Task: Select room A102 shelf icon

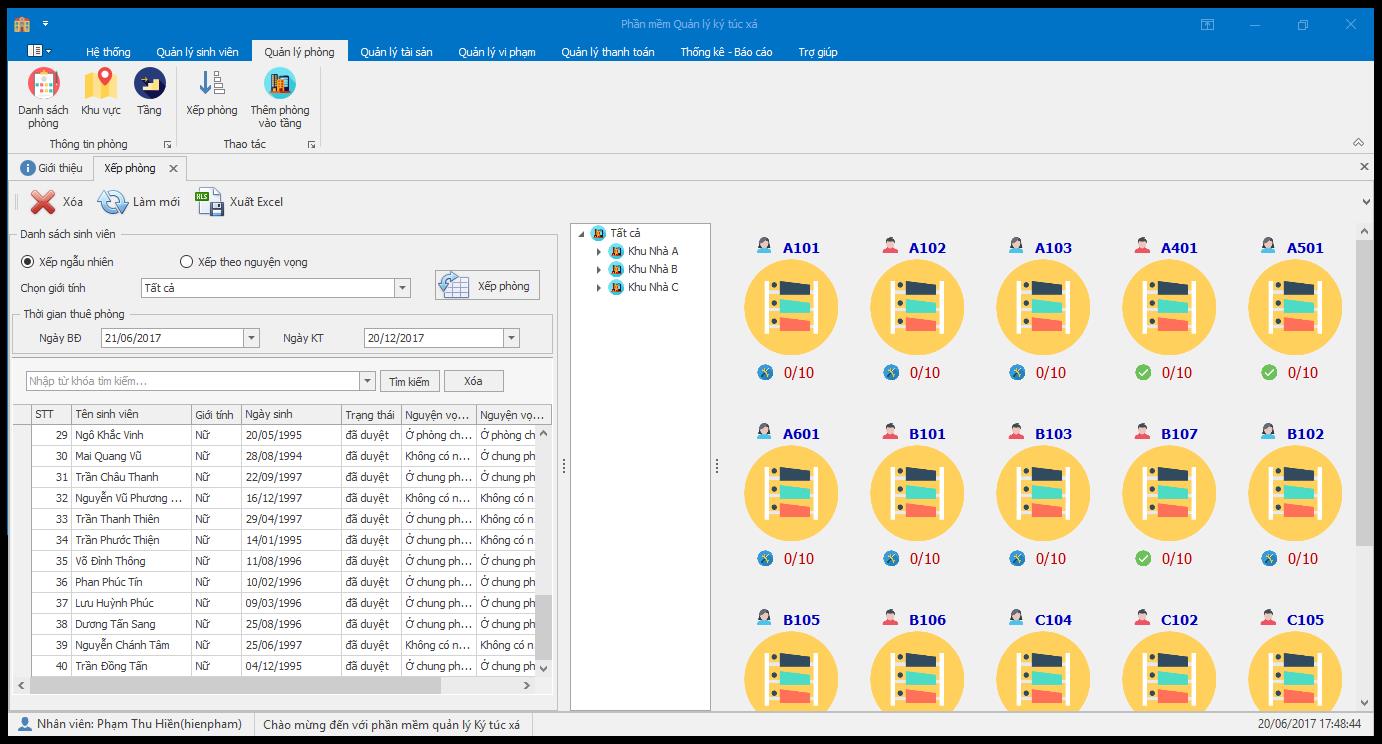Action: pyautogui.click(x=917, y=307)
